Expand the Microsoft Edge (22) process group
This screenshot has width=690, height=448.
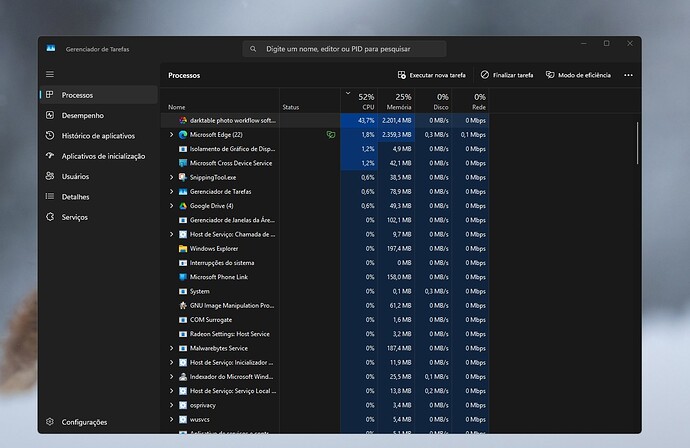click(171, 134)
